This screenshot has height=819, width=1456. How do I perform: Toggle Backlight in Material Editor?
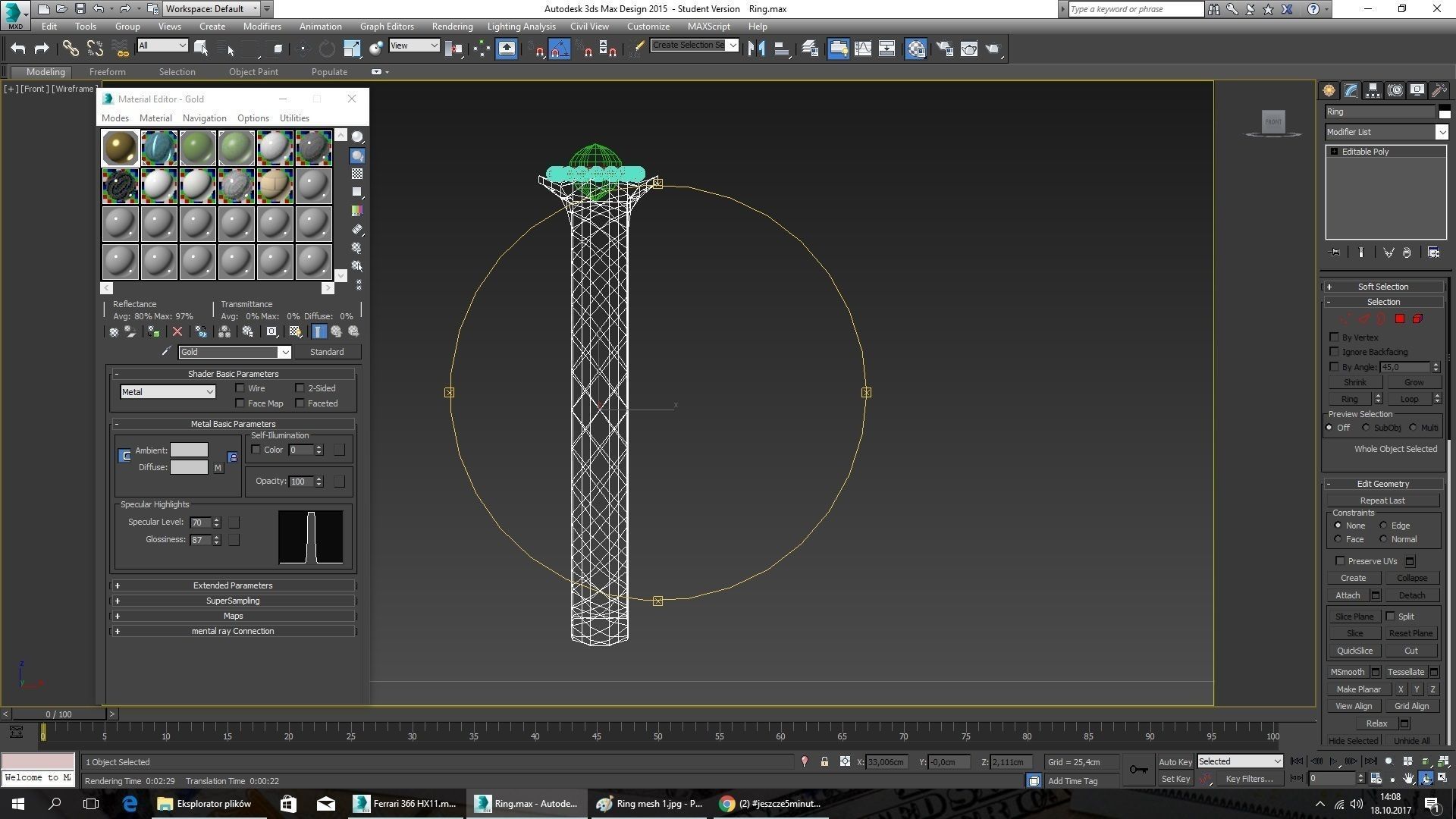pos(357,155)
